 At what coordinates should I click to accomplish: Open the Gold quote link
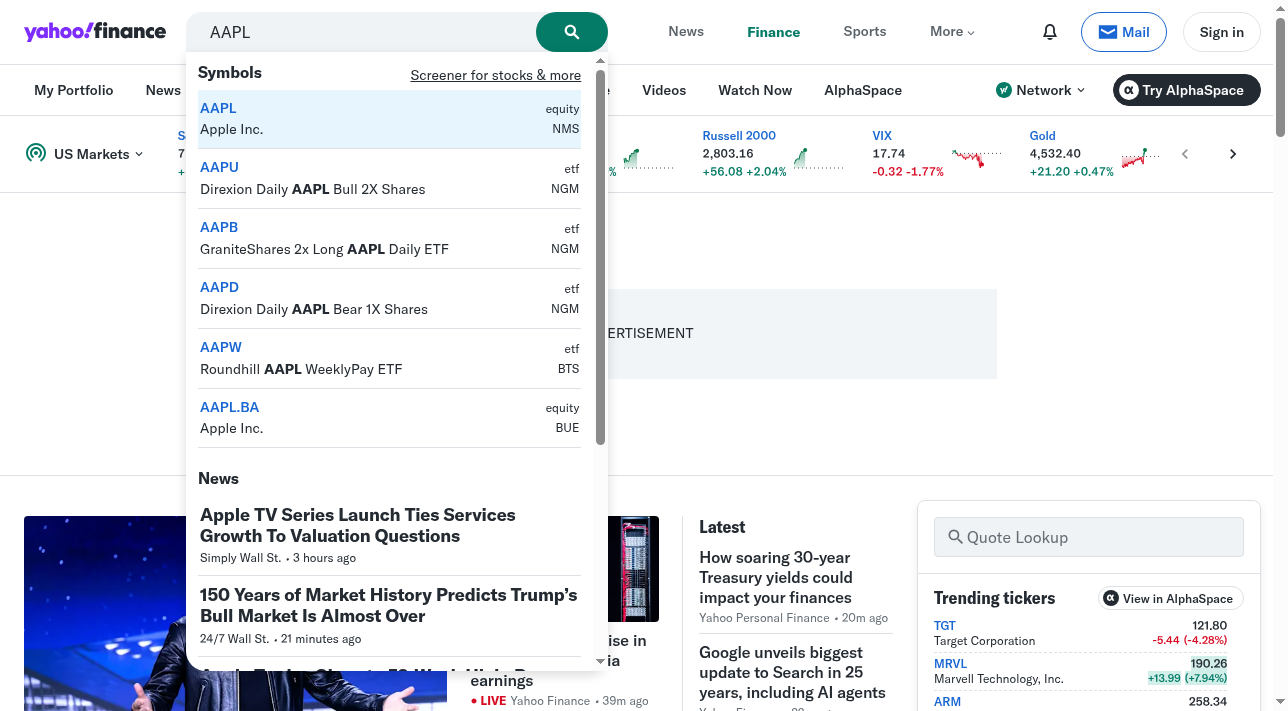pos(1043,136)
